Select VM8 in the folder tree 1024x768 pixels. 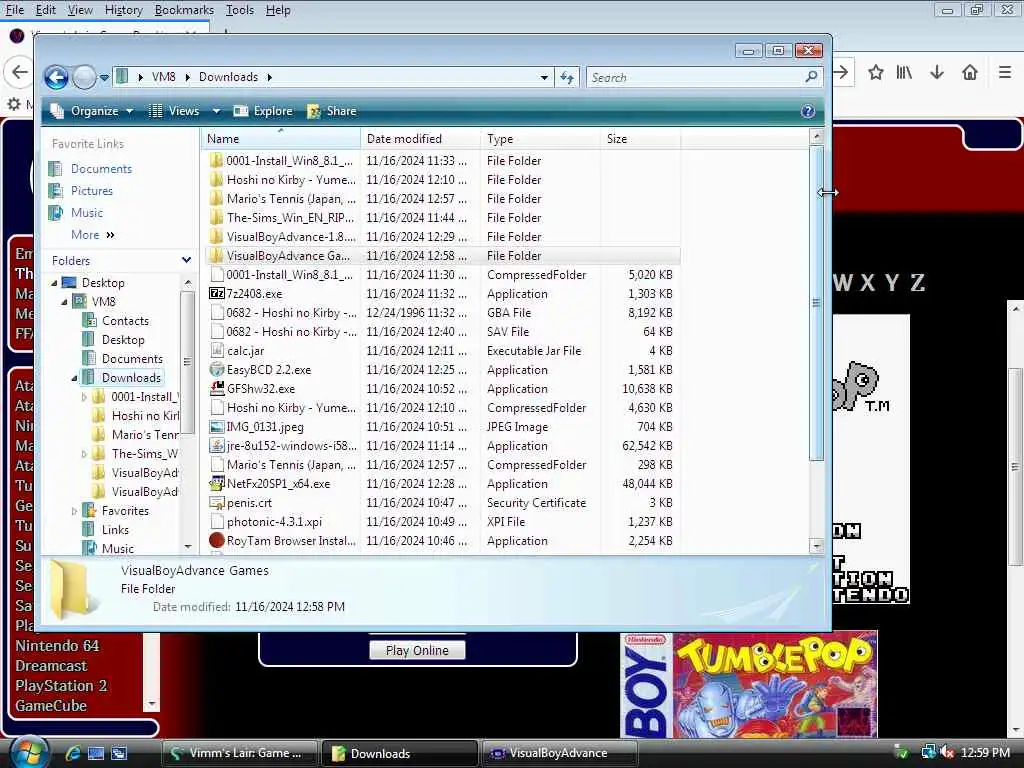[x=103, y=302]
